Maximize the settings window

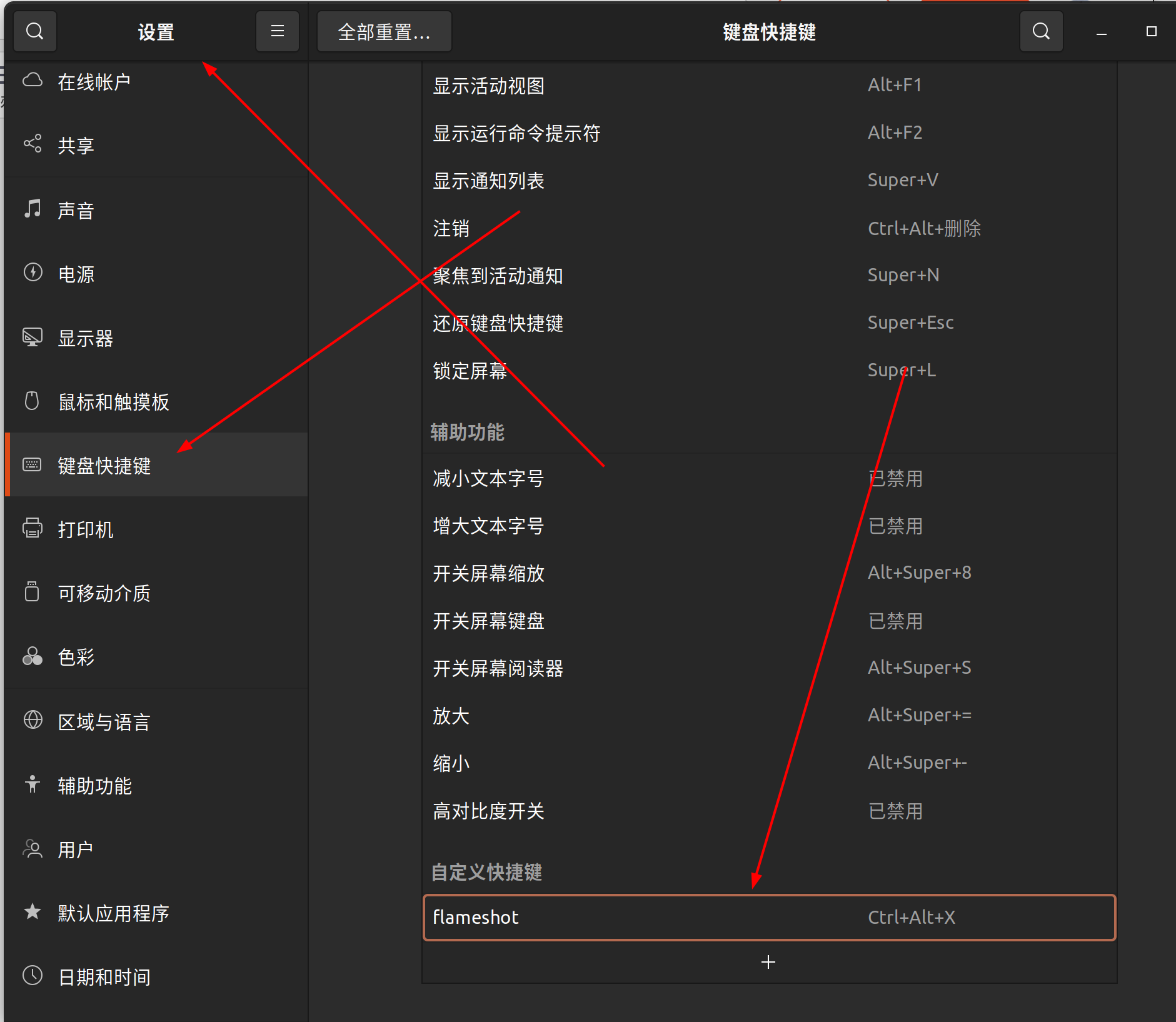click(x=1151, y=31)
